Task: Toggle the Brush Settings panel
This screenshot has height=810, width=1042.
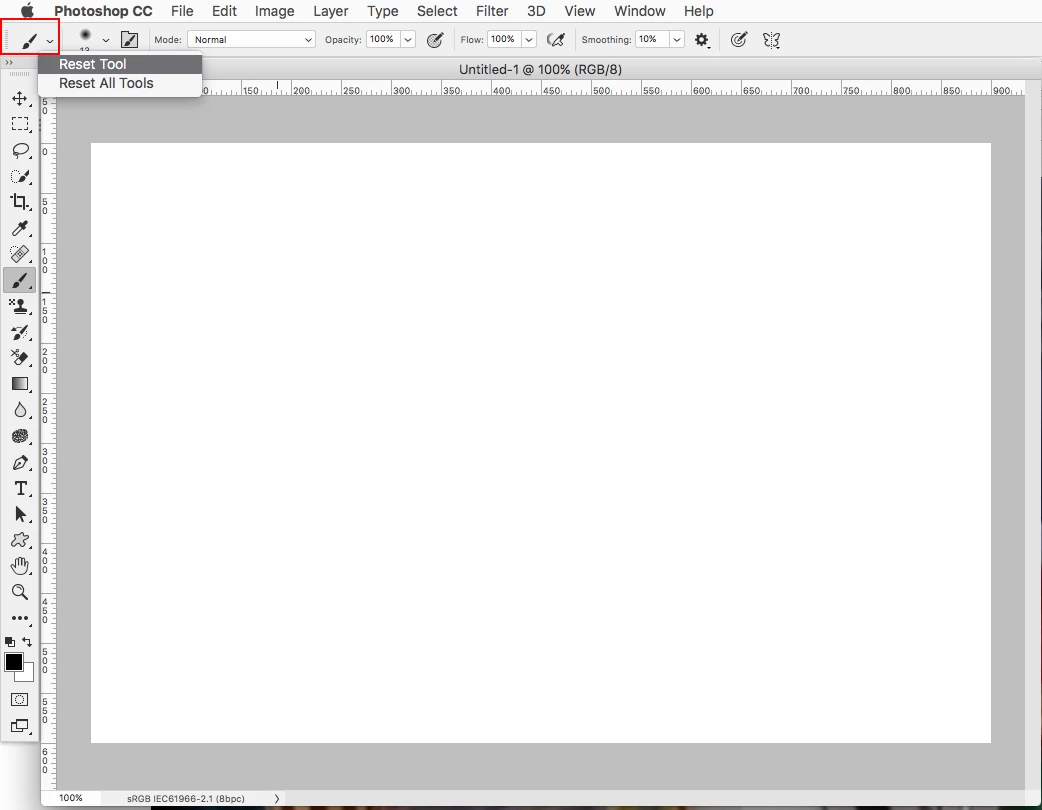Action: [x=130, y=40]
